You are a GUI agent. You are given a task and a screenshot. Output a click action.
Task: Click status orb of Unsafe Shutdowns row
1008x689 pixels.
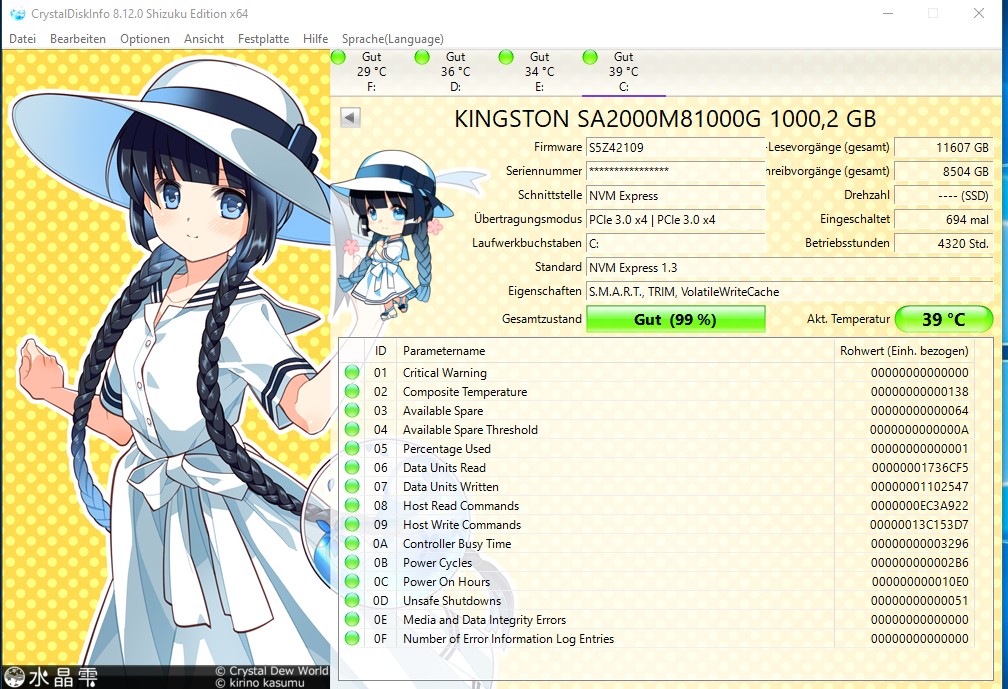click(352, 600)
